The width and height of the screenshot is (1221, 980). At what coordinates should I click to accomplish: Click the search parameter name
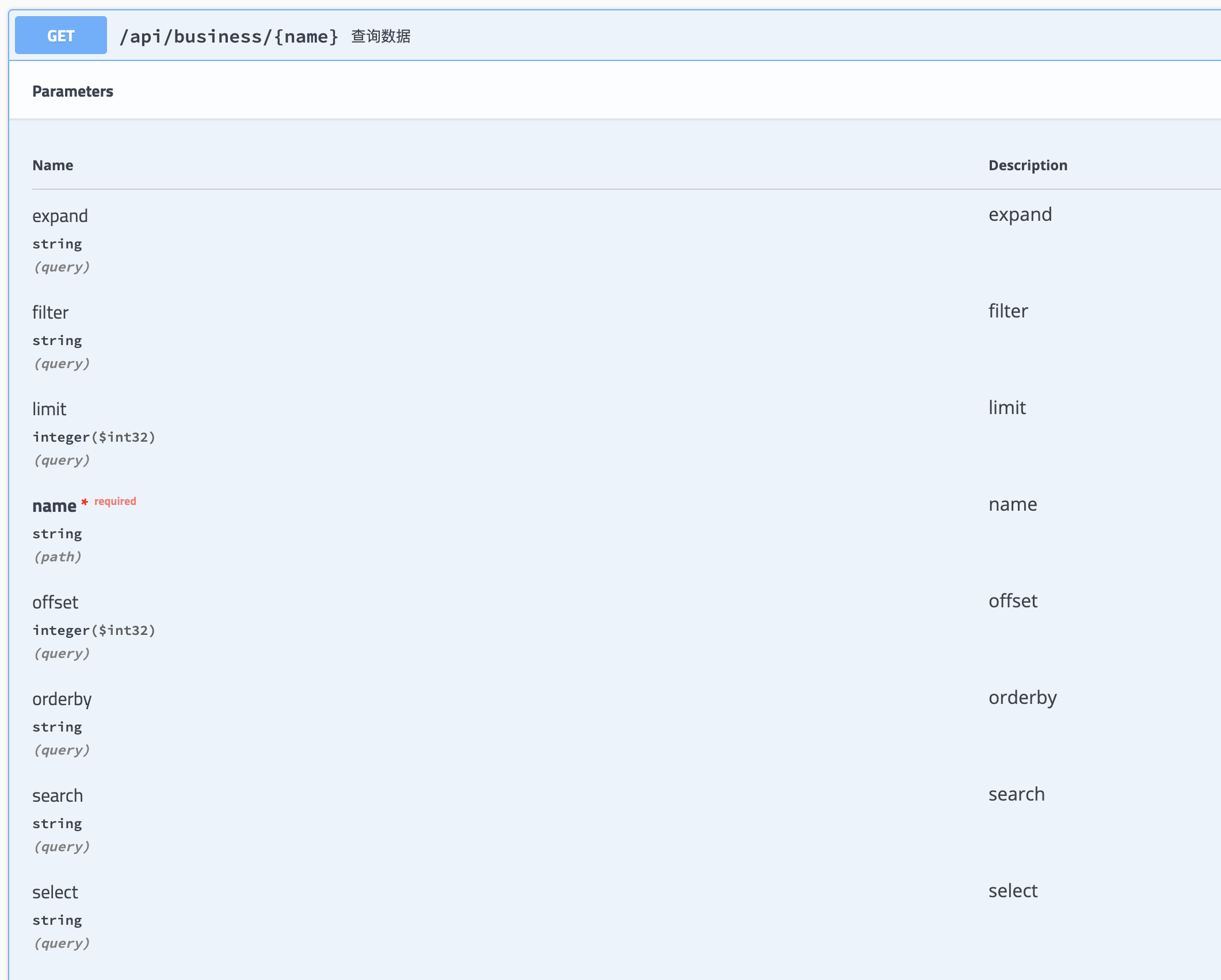[58, 796]
